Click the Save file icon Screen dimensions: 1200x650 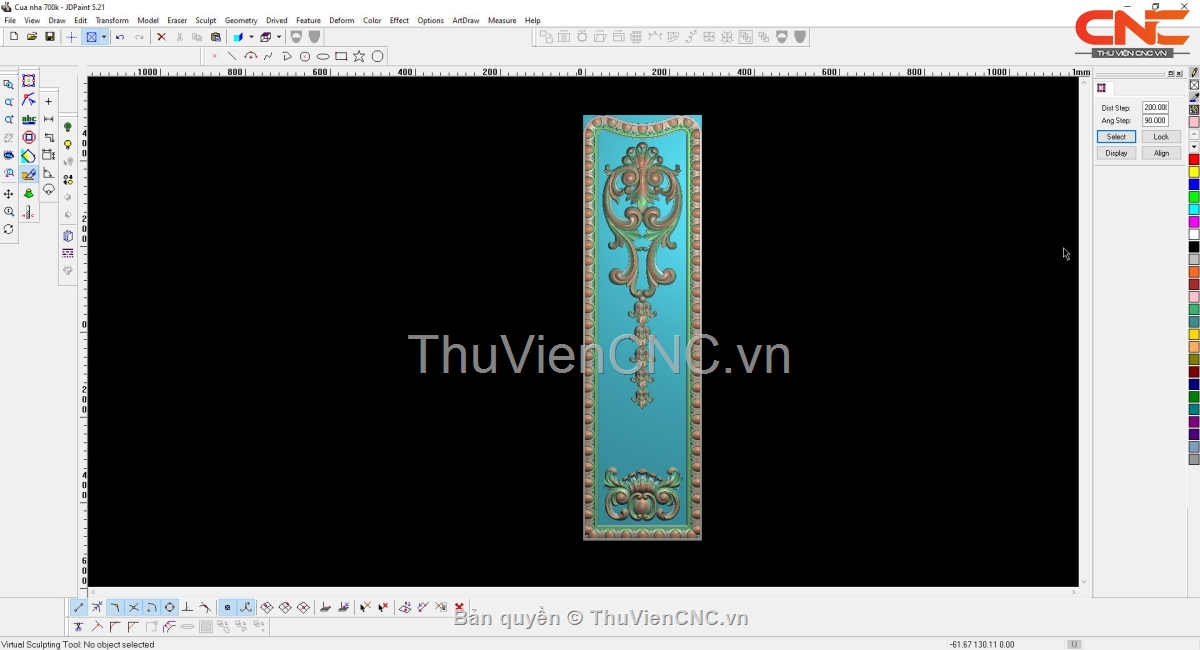50,37
